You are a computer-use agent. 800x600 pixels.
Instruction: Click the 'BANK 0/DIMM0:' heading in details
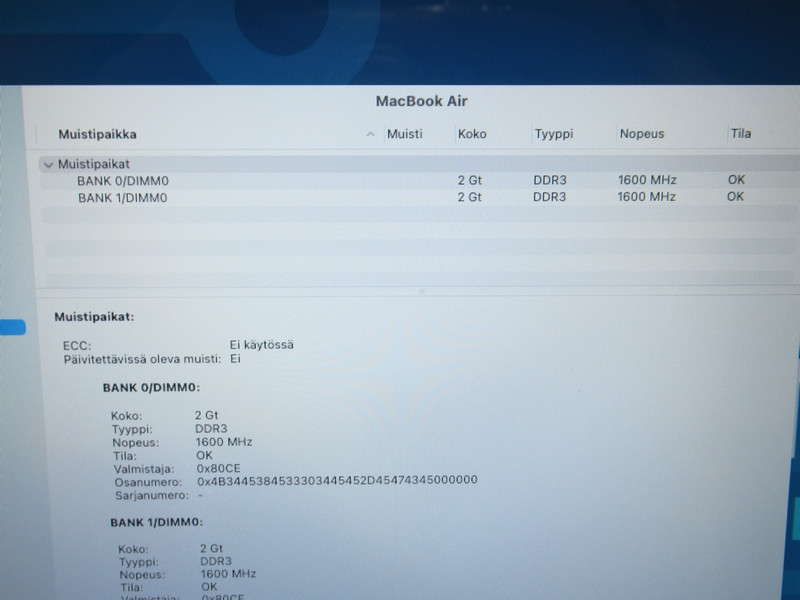pos(152,388)
